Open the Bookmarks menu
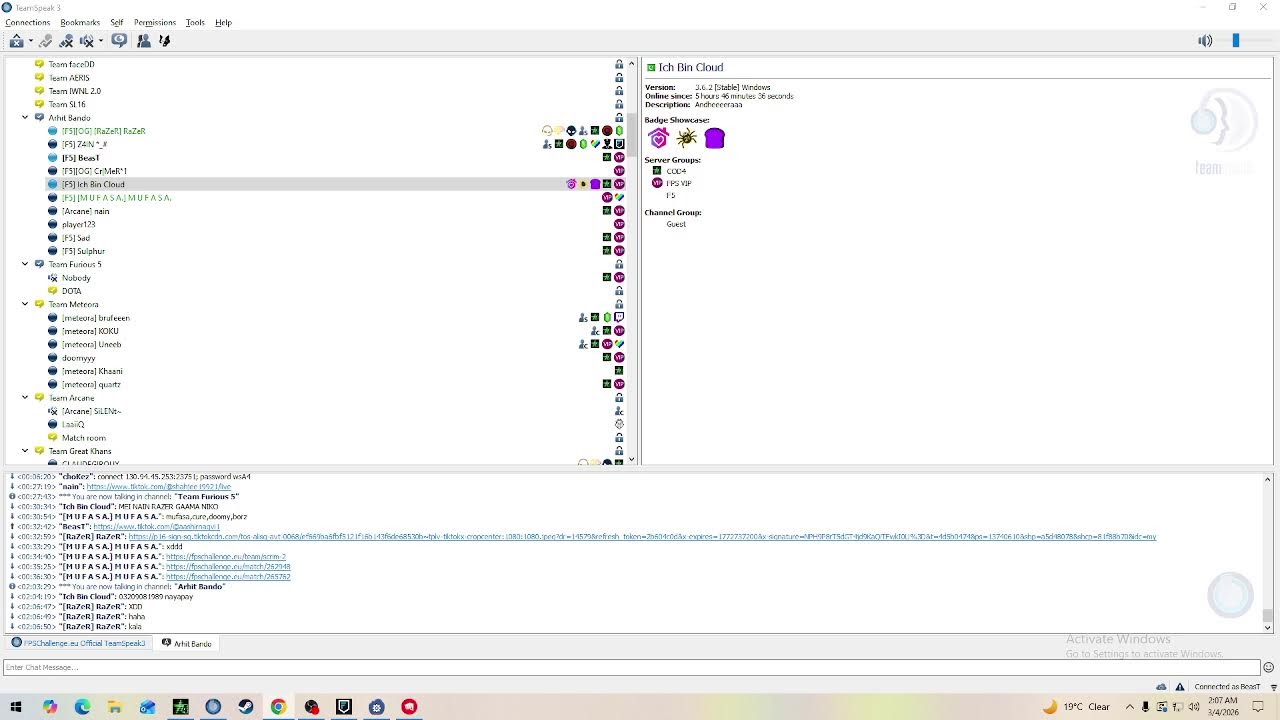 pyautogui.click(x=80, y=22)
